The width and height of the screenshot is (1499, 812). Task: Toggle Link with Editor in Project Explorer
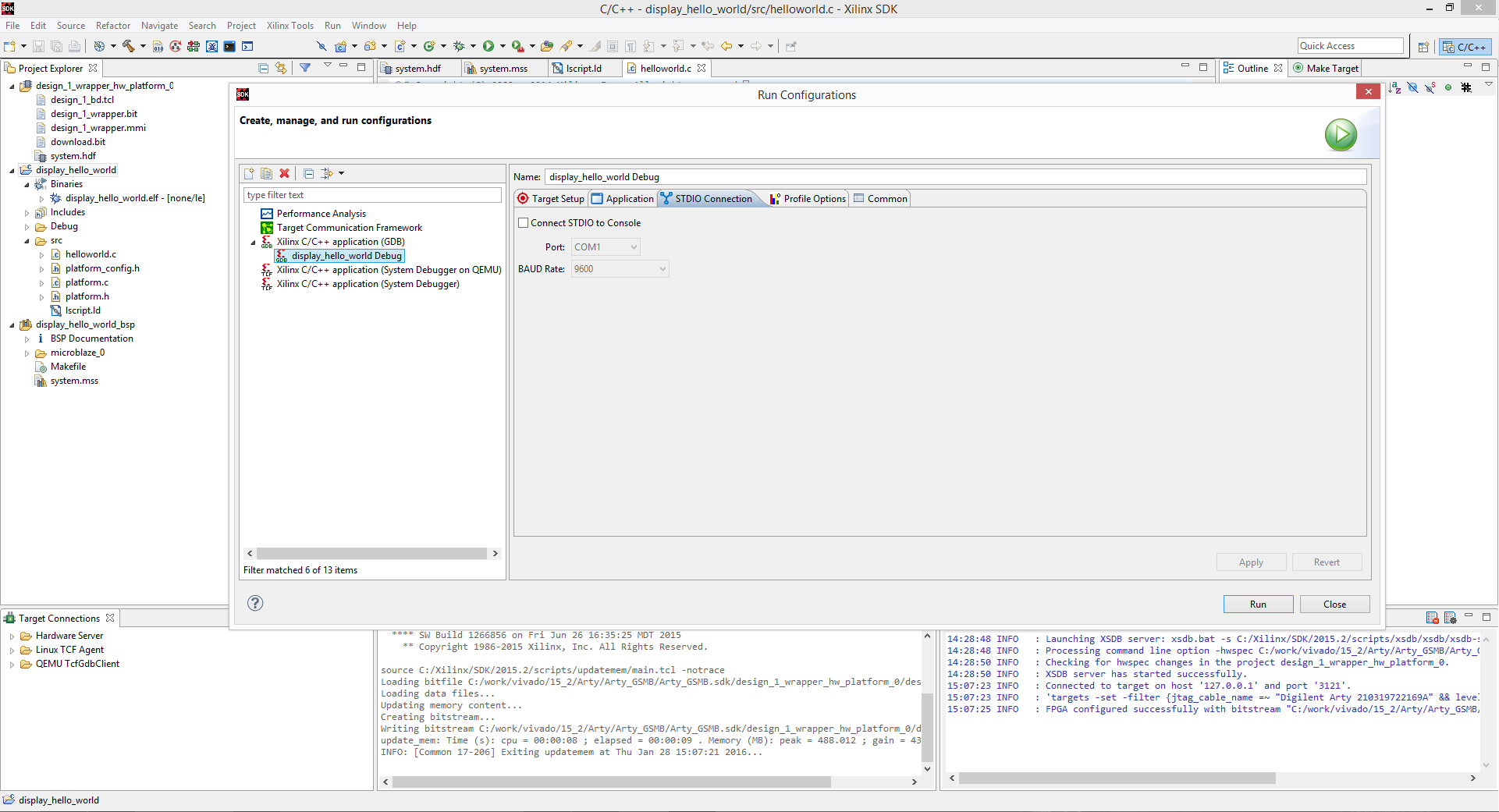[x=281, y=68]
